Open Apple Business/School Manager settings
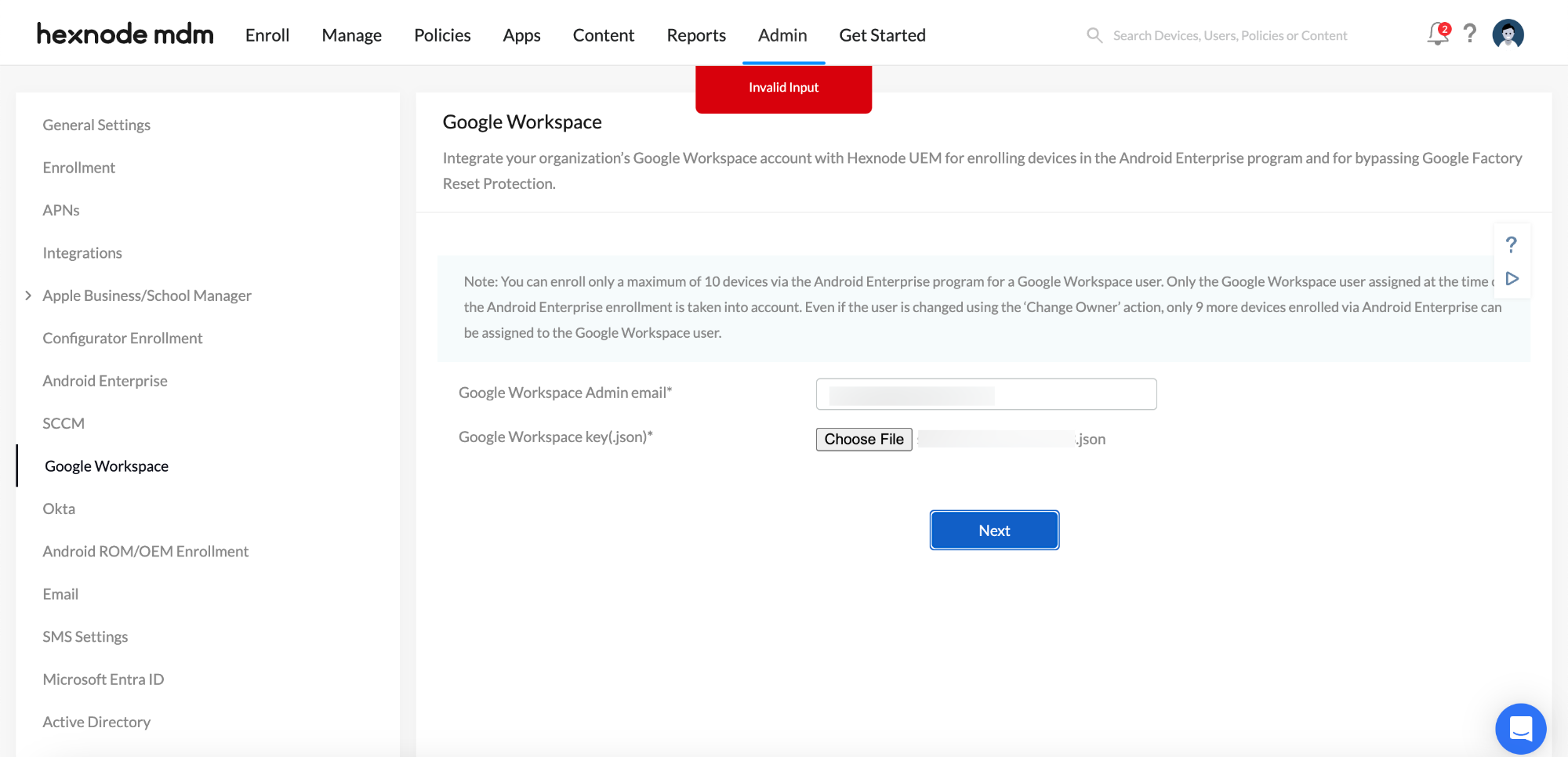 [x=147, y=295]
